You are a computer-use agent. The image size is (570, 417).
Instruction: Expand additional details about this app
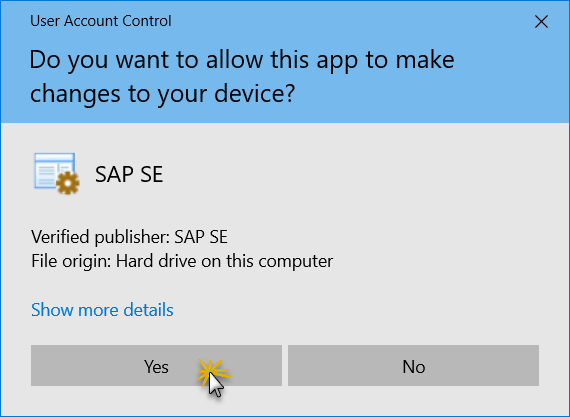(x=102, y=310)
